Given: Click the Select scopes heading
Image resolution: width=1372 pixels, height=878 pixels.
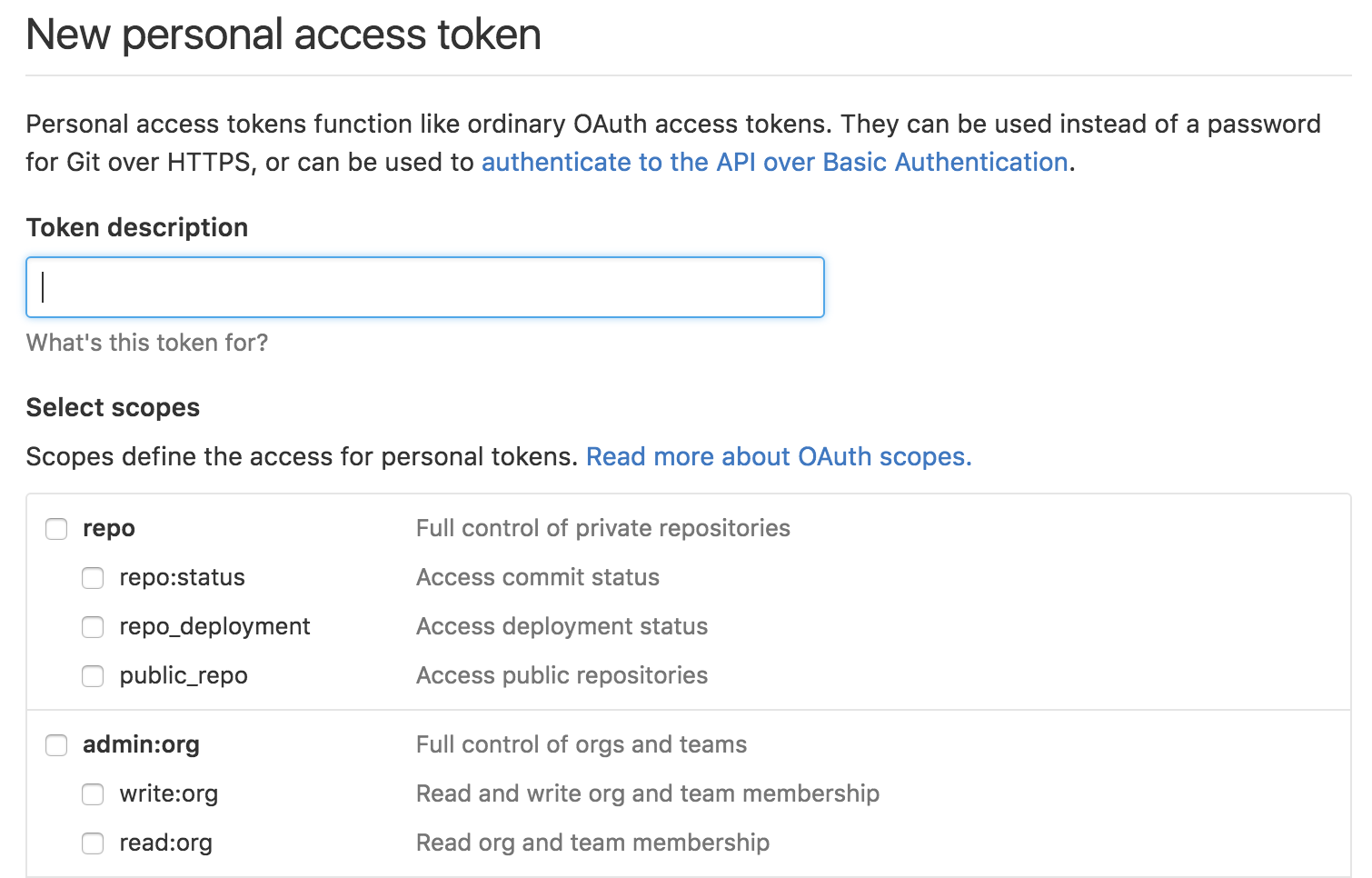Looking at the screenshot, I should pyautogui.click(x=113, y=407).
